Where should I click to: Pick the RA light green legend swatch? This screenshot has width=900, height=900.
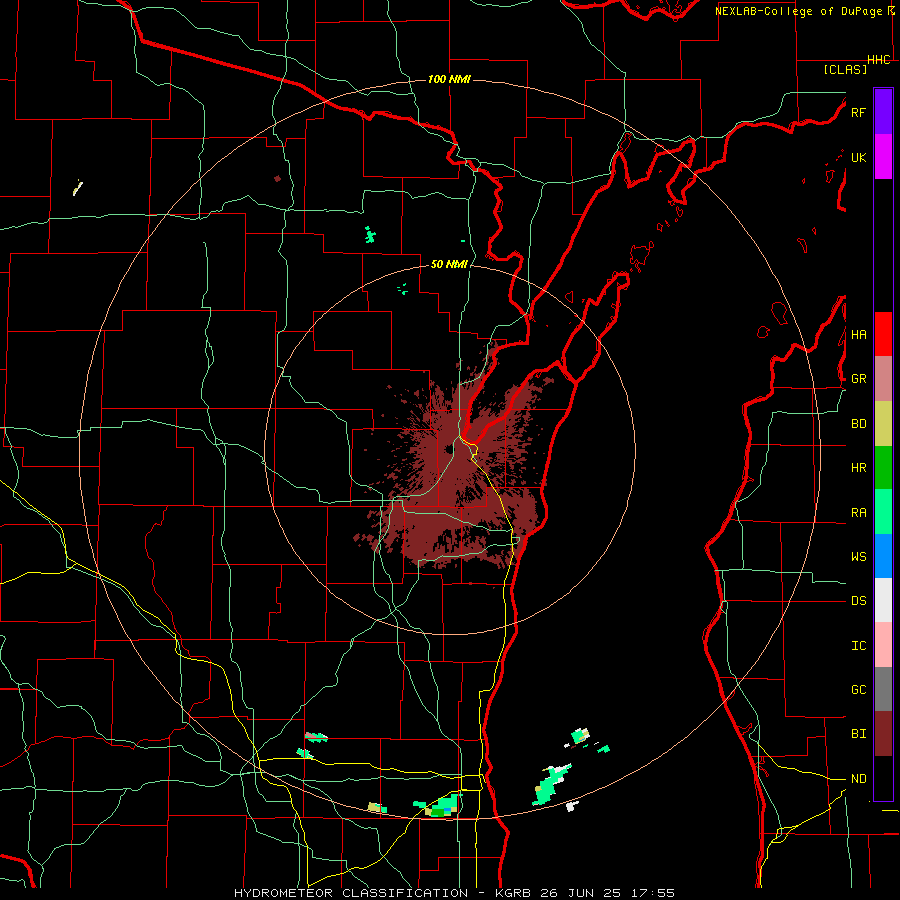[883, 512]
